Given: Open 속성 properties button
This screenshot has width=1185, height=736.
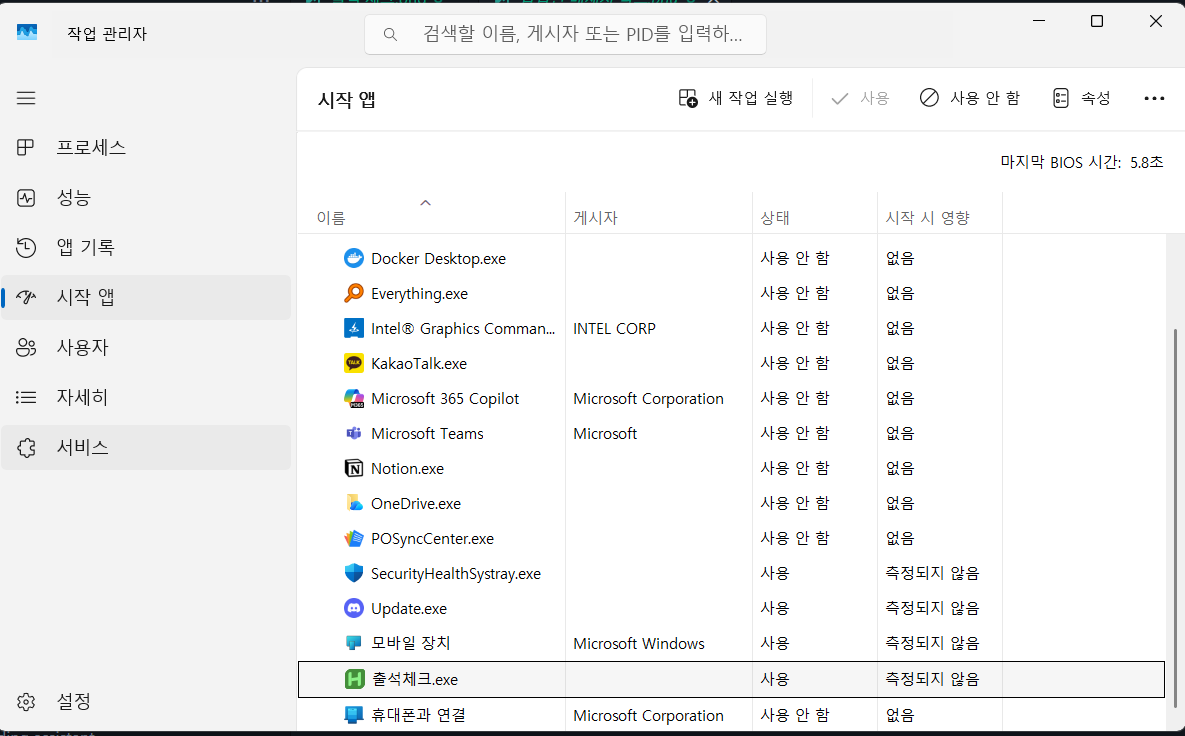Looking at the screenshot, I should (x=1081, y=98).
